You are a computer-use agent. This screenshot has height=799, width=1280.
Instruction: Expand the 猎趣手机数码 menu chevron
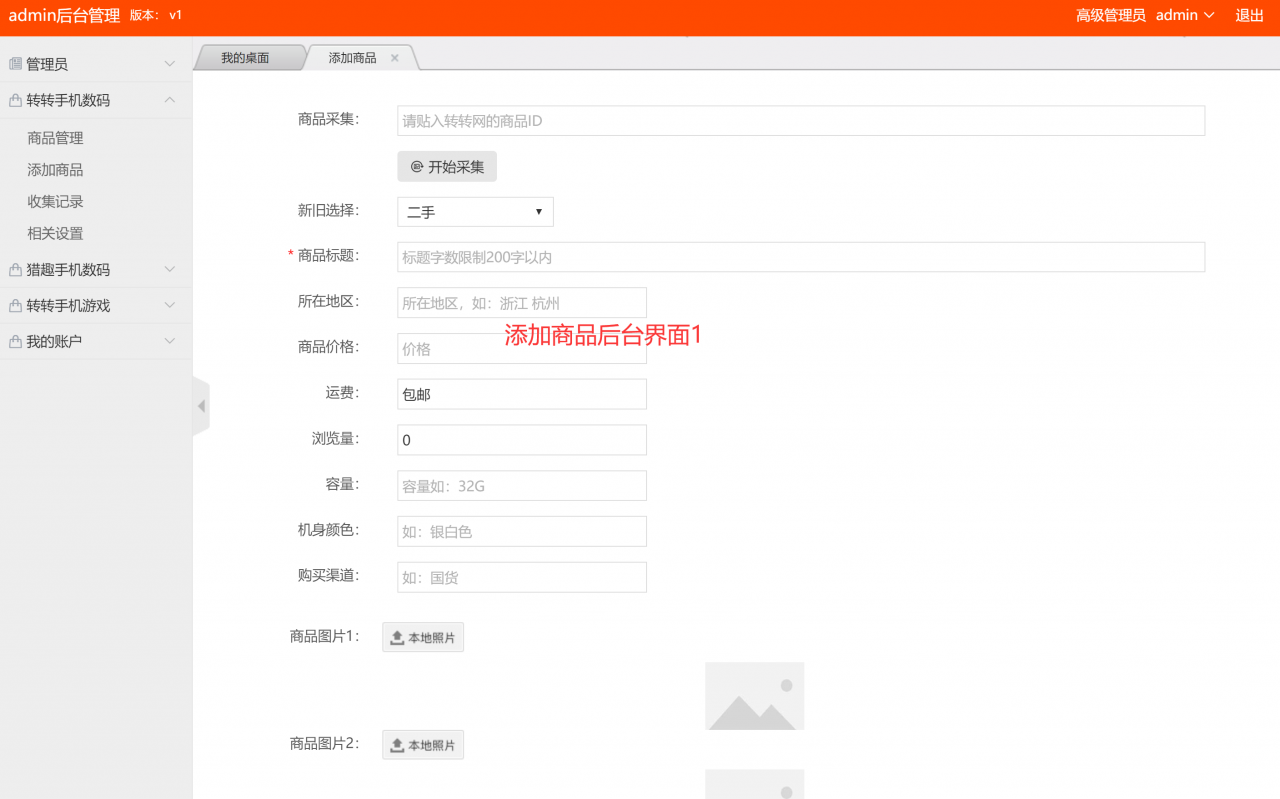coord(170,270)
